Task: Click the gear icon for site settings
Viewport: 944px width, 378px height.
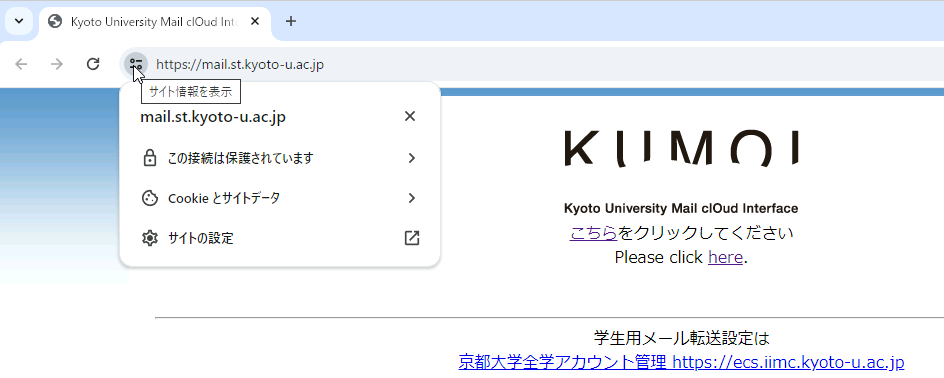Action: coord(149,238)
